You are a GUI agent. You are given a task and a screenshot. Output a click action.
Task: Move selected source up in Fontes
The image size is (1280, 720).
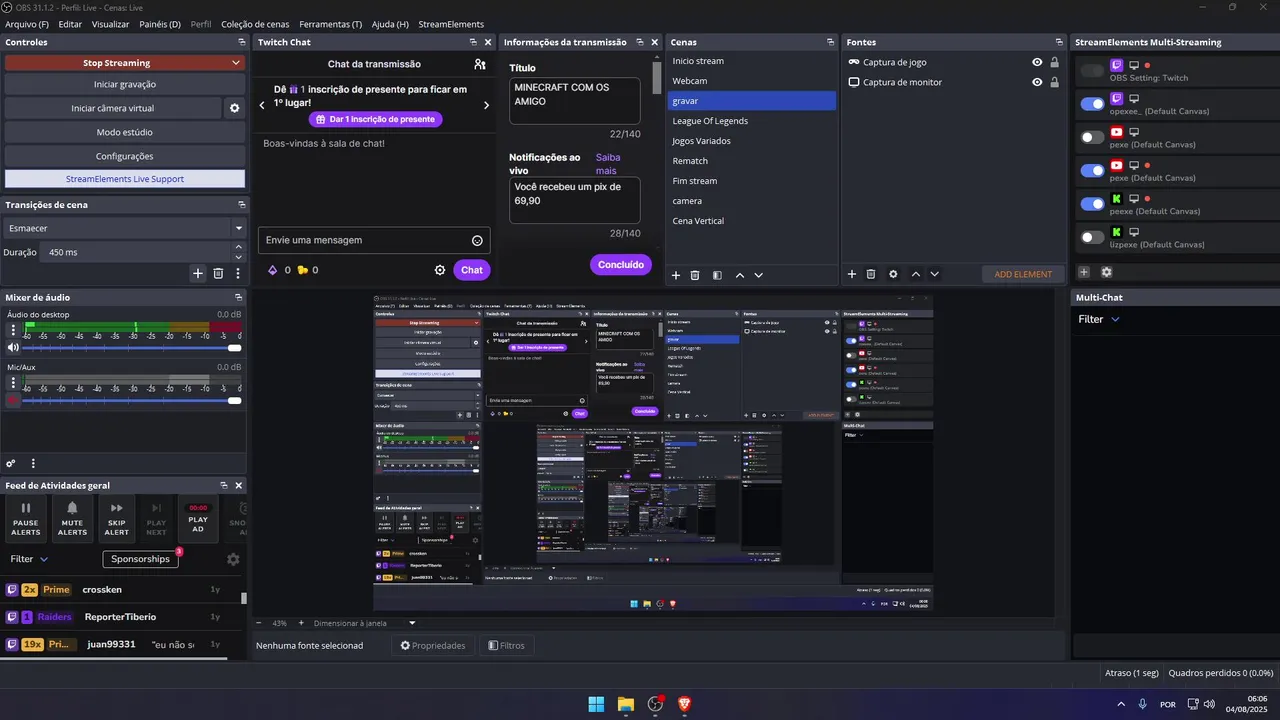(916, 274)
